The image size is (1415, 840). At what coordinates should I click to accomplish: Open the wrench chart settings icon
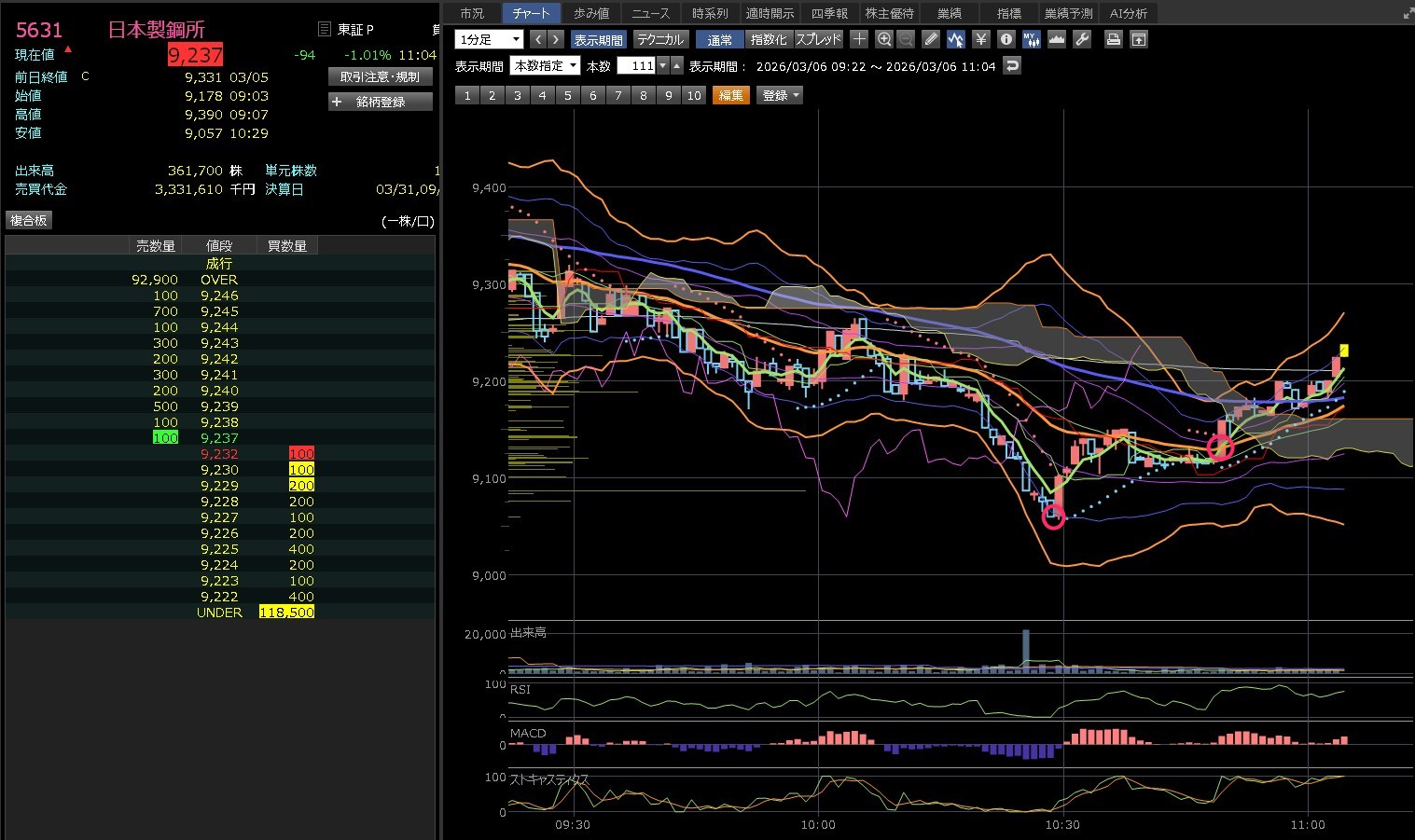point(1082,39)
